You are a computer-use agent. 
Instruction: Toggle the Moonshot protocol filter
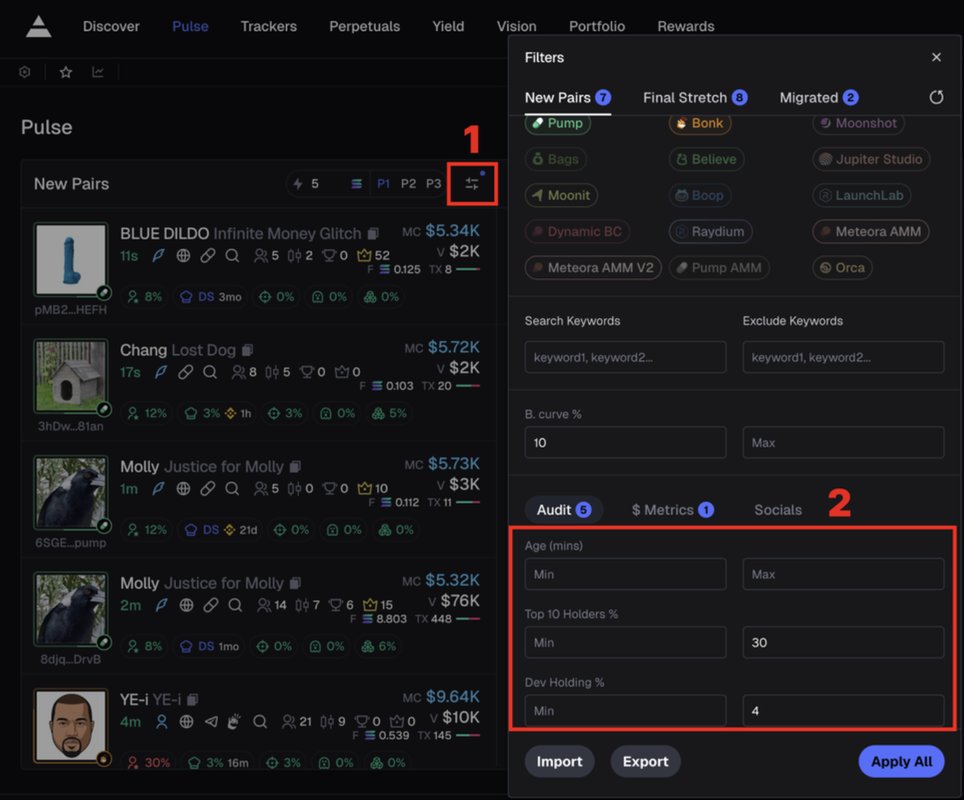[x=858, y=123]
